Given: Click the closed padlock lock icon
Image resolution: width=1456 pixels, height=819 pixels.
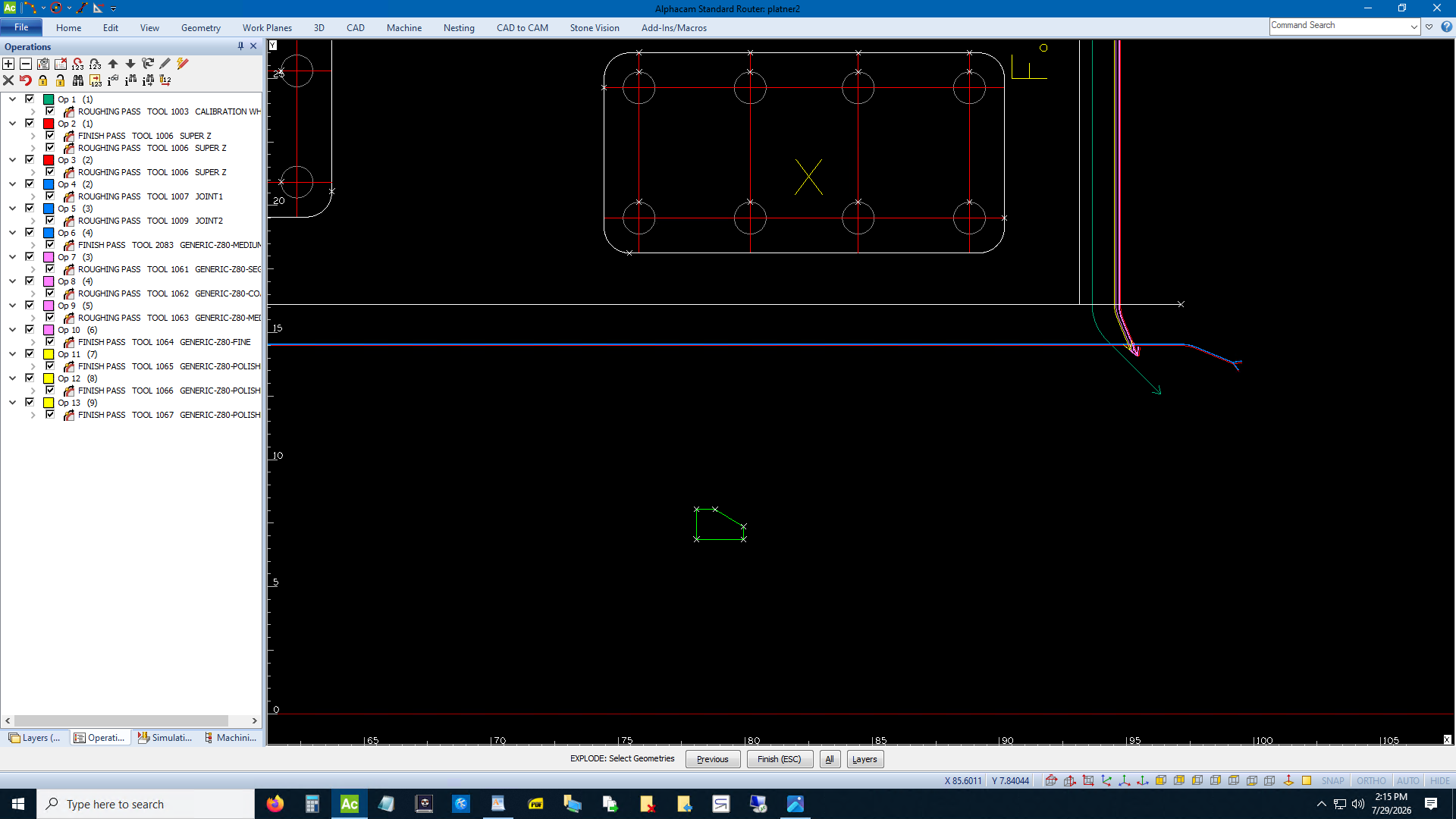Looking at the screenshot, I should coord(43,80).
